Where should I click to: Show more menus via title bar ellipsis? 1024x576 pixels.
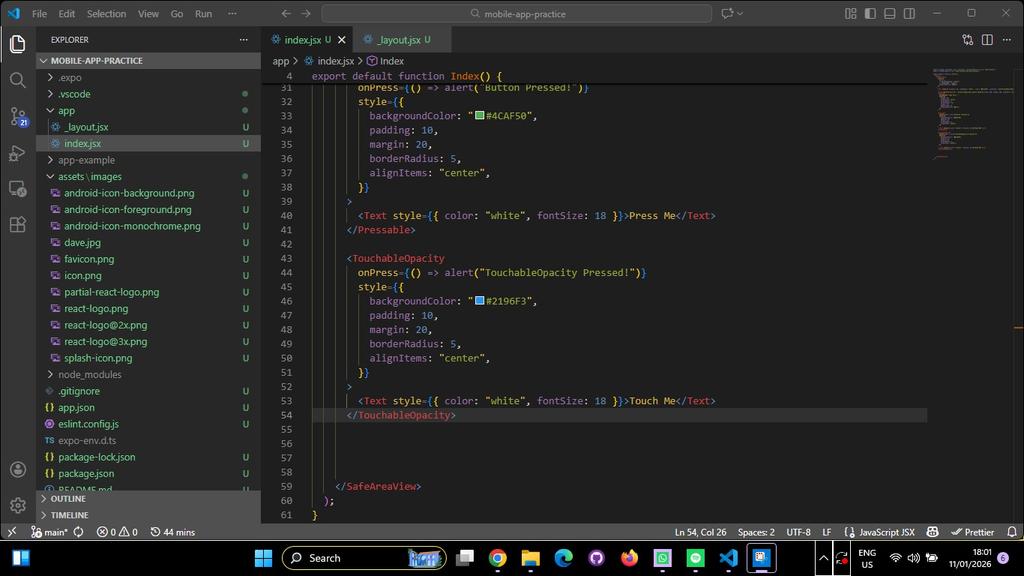click(x=232, y=14)
